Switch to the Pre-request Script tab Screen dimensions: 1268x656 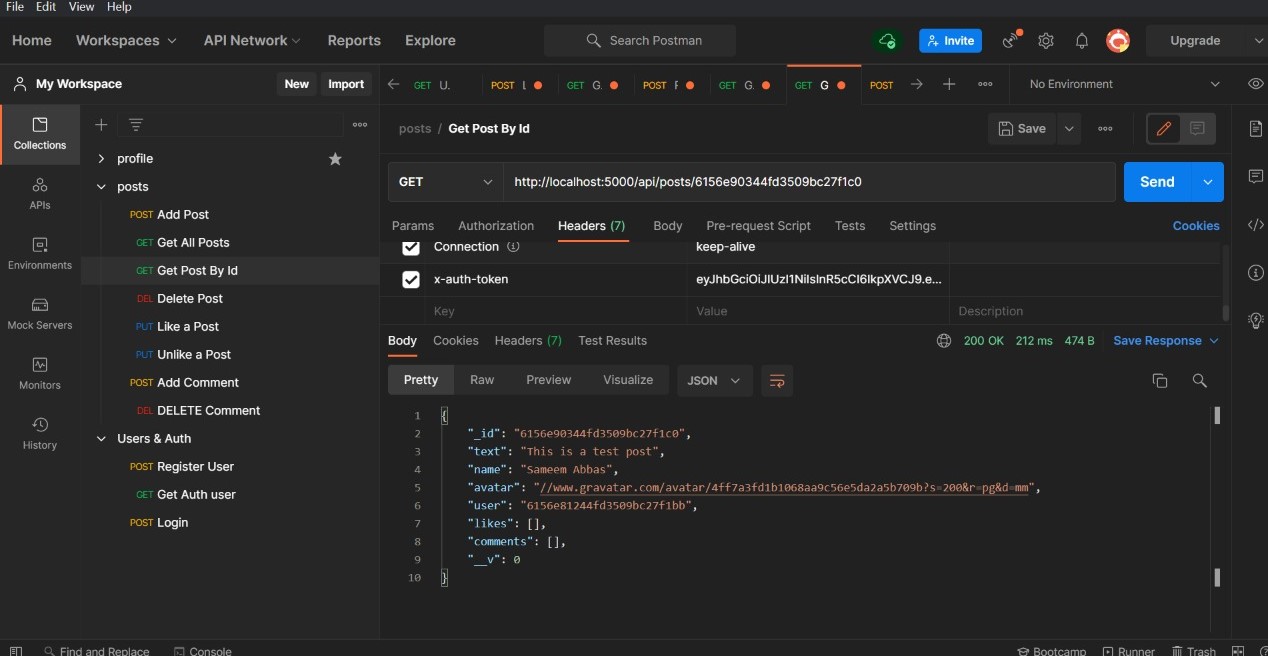point(758,226)
